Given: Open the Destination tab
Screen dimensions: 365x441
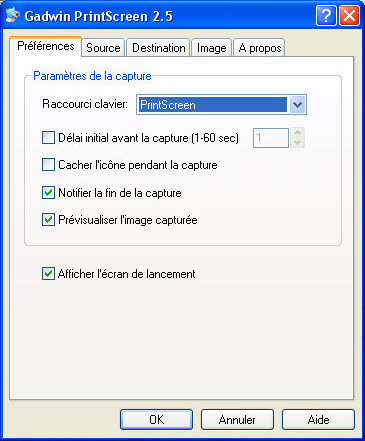Looking at the screenshot, I should tap(159, 48).
